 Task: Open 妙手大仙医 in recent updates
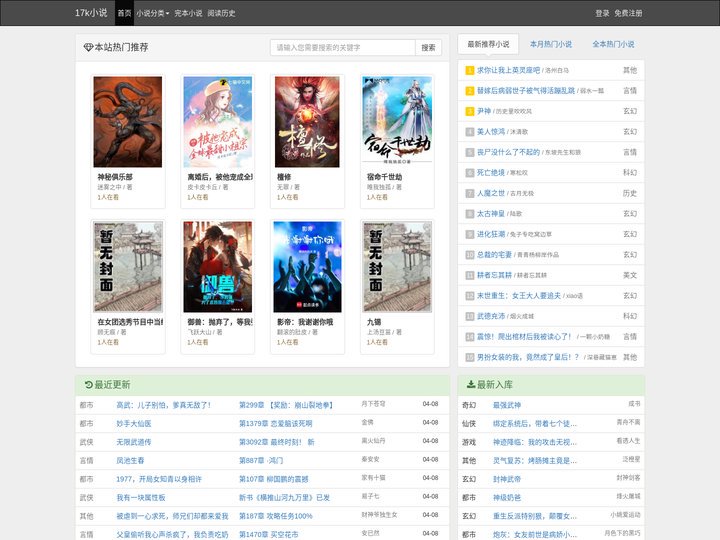click(x=134, y=423)
